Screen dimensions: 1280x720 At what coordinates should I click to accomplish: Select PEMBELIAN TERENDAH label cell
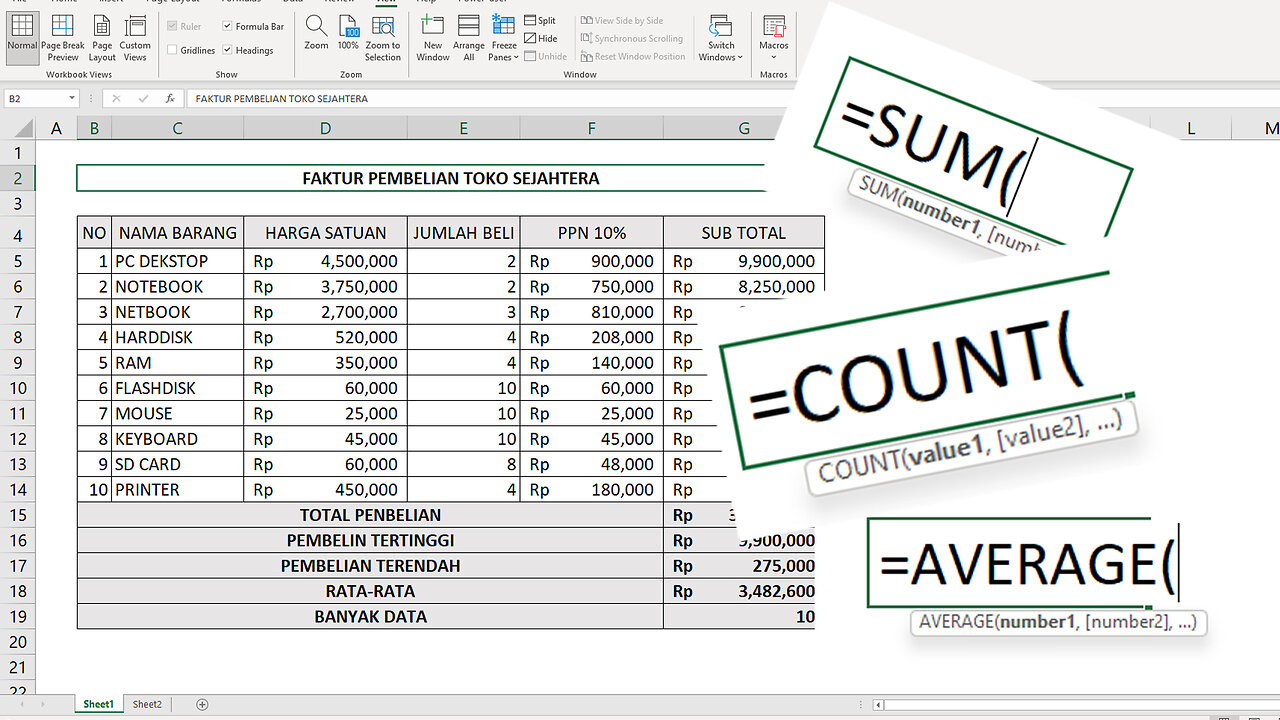click(370, 566)
